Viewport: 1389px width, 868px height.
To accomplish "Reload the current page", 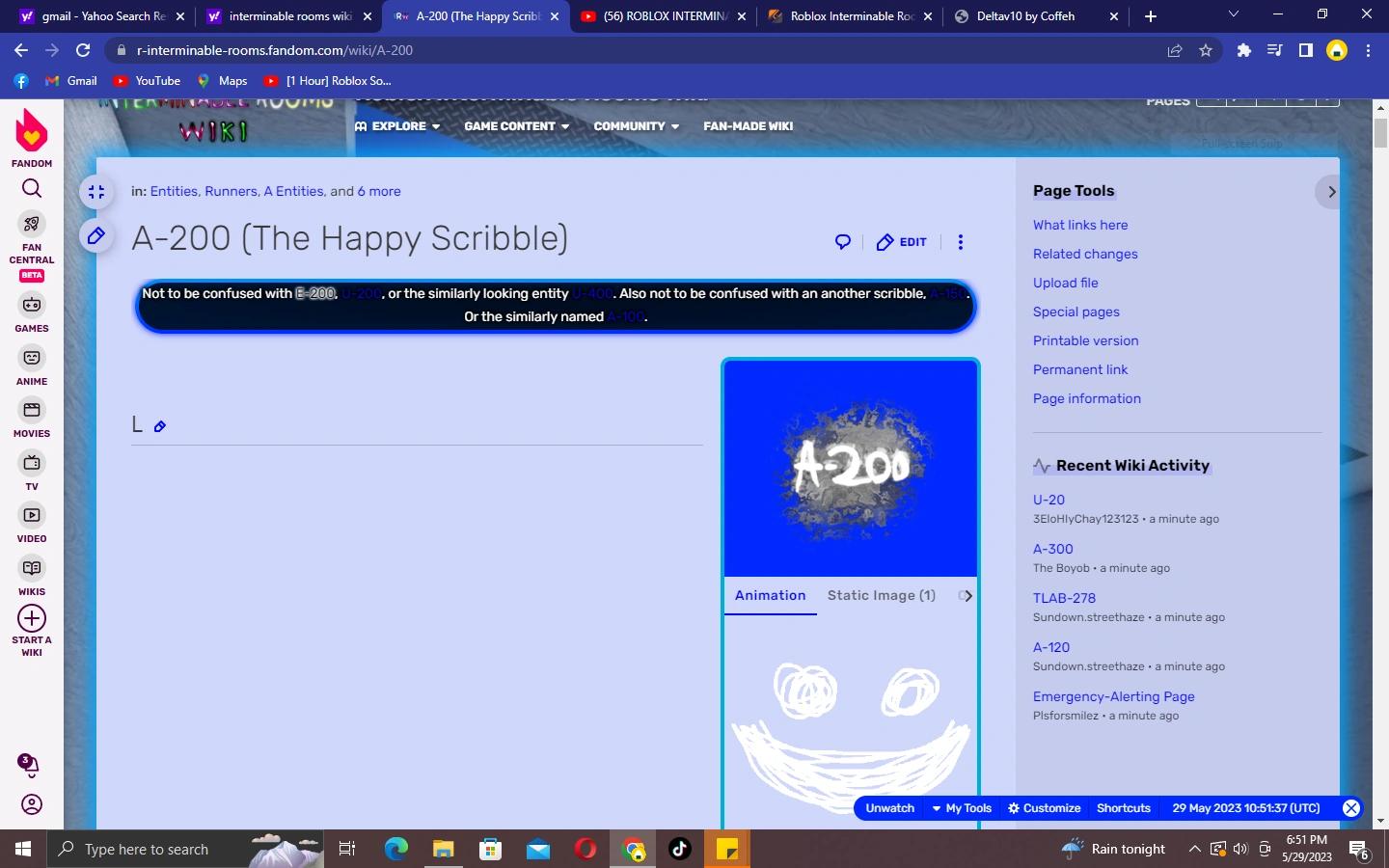I will coord(83,50).
